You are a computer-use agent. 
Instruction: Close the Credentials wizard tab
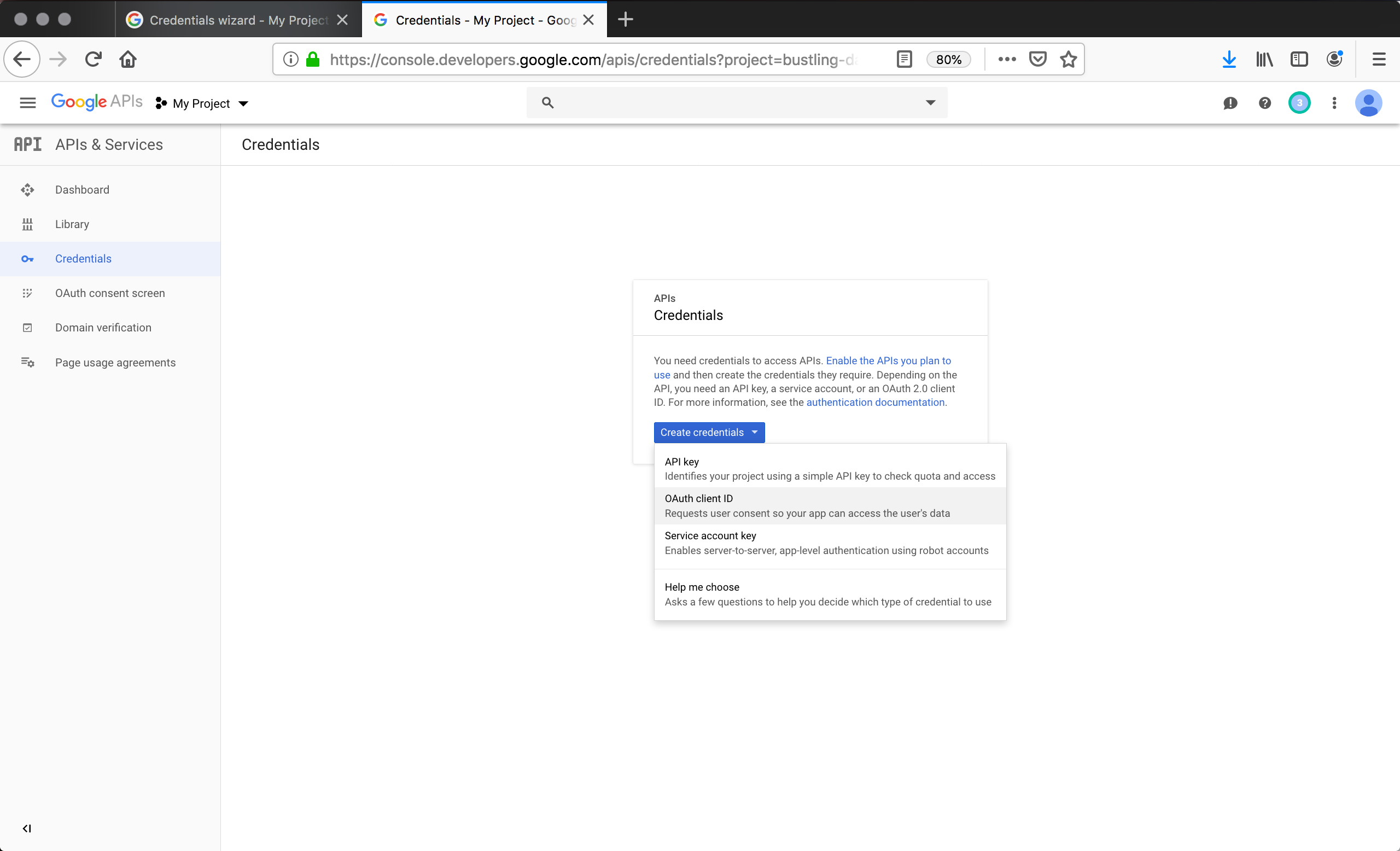(342, 20)
